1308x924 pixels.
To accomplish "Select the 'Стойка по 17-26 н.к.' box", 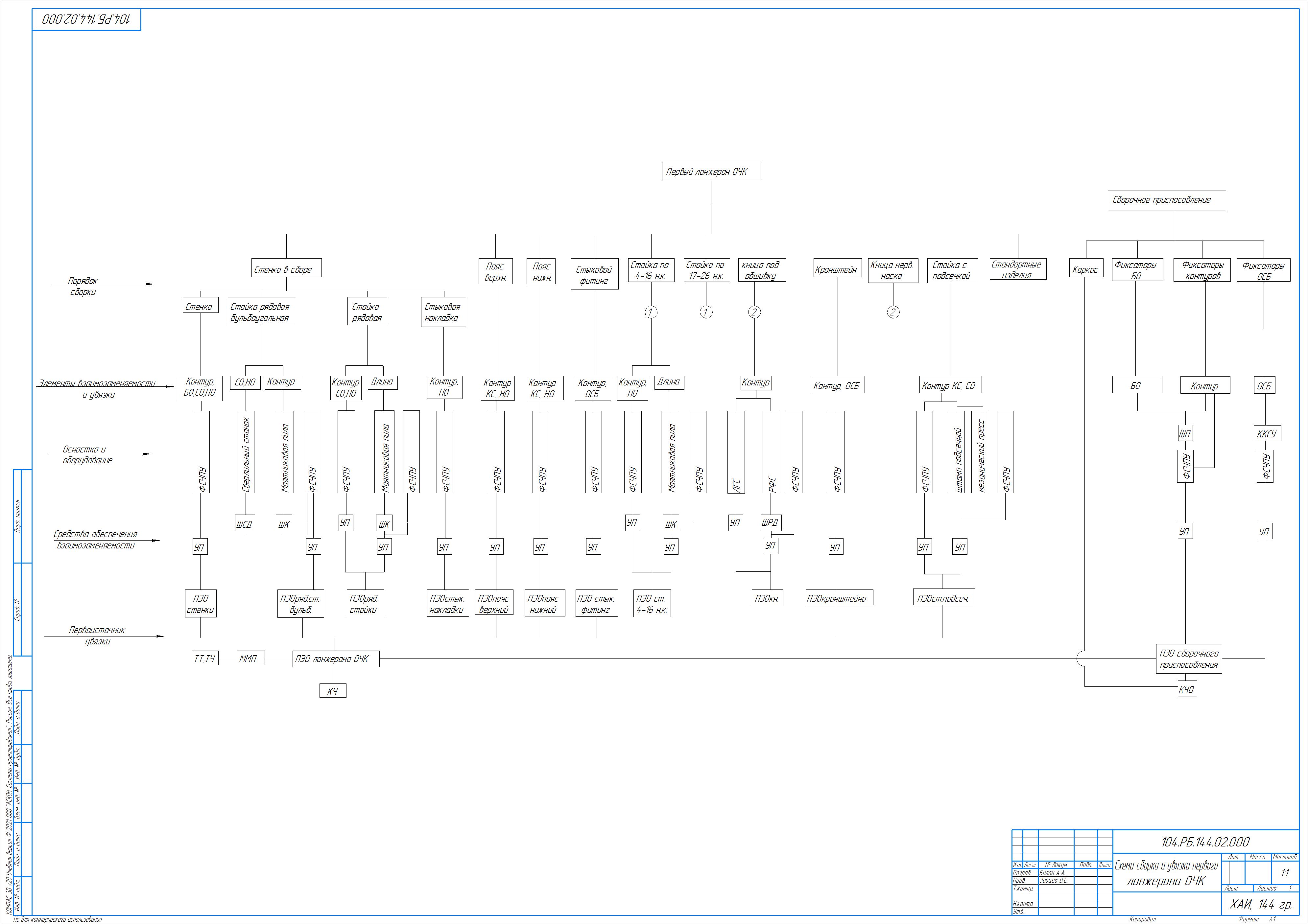I will [x=706, y=270].
